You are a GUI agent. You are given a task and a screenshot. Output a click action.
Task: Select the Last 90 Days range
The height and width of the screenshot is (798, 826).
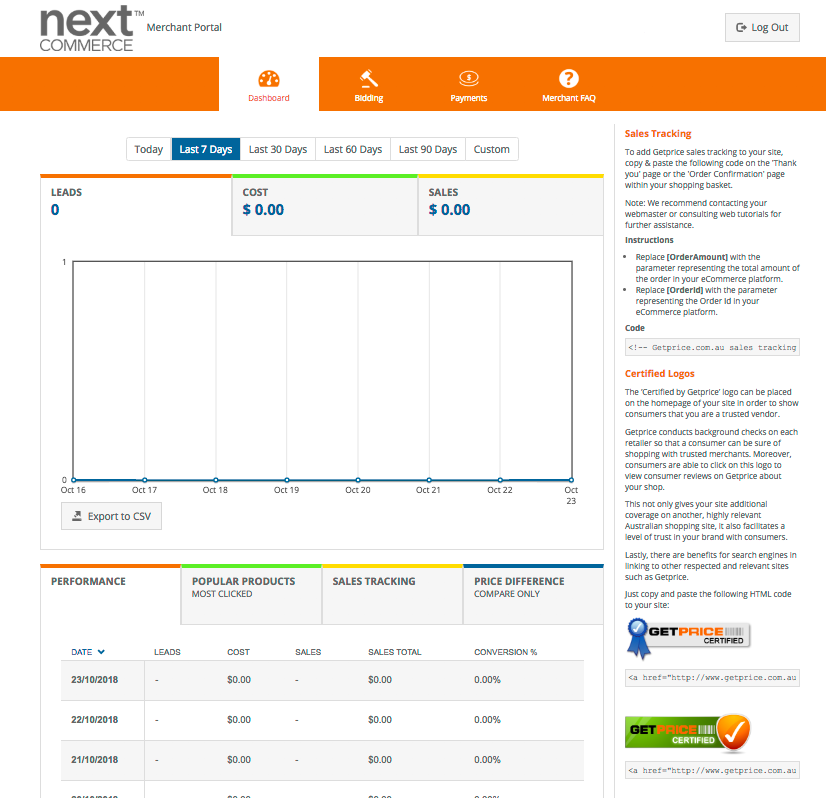pyautogui.click(x=427, y=150)
